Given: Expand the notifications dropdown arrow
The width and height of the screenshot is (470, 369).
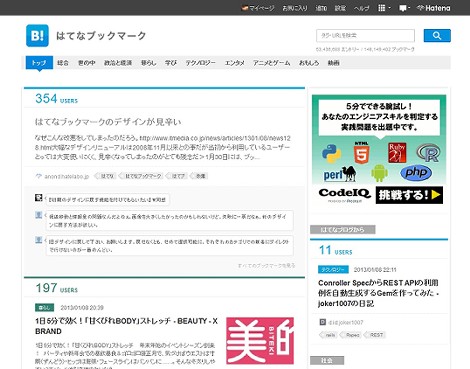Looking at the screenshot, I should (409, 8).
